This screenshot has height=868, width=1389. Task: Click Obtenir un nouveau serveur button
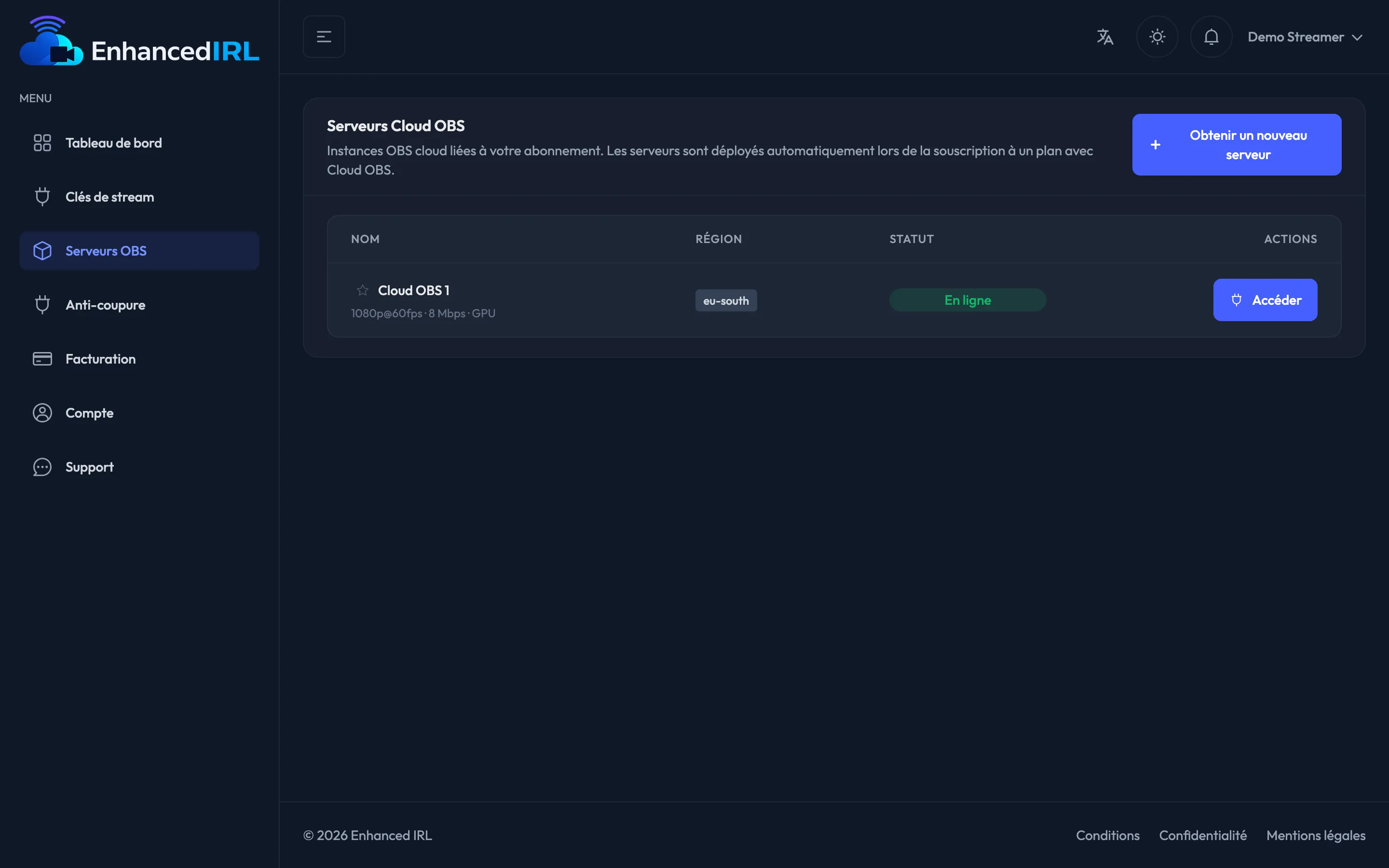coord(1236,145)
